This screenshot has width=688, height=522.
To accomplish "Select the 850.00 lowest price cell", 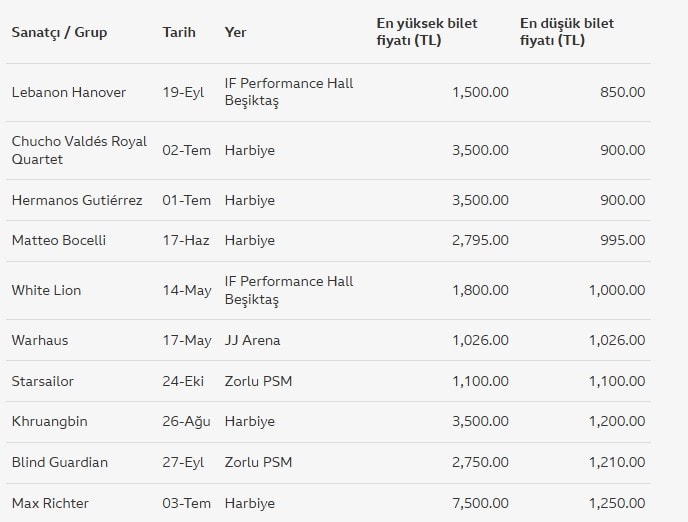I will [x=622, y=92].
